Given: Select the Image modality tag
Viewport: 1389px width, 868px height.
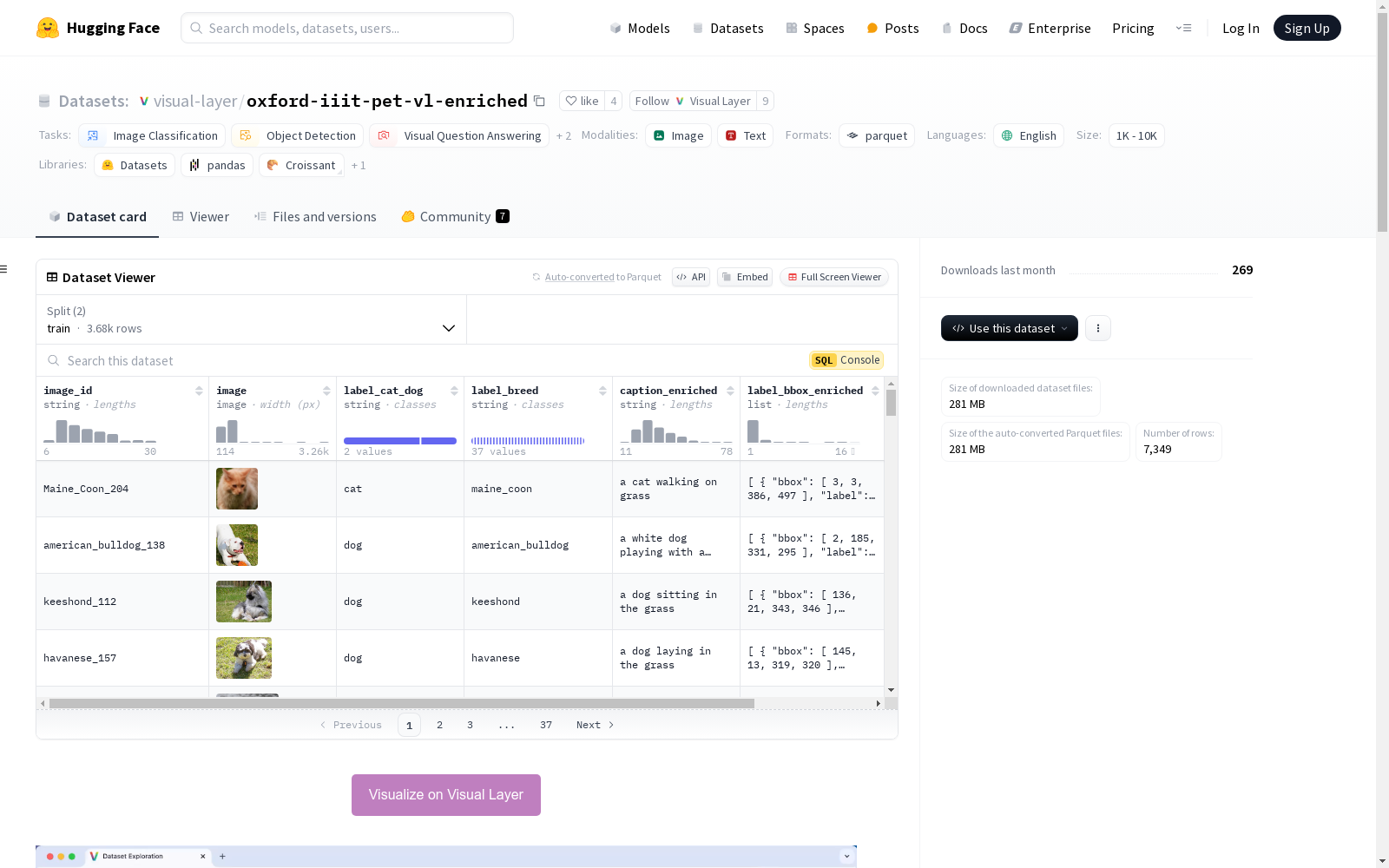Looking at the screenshot, I should (678, 135).
